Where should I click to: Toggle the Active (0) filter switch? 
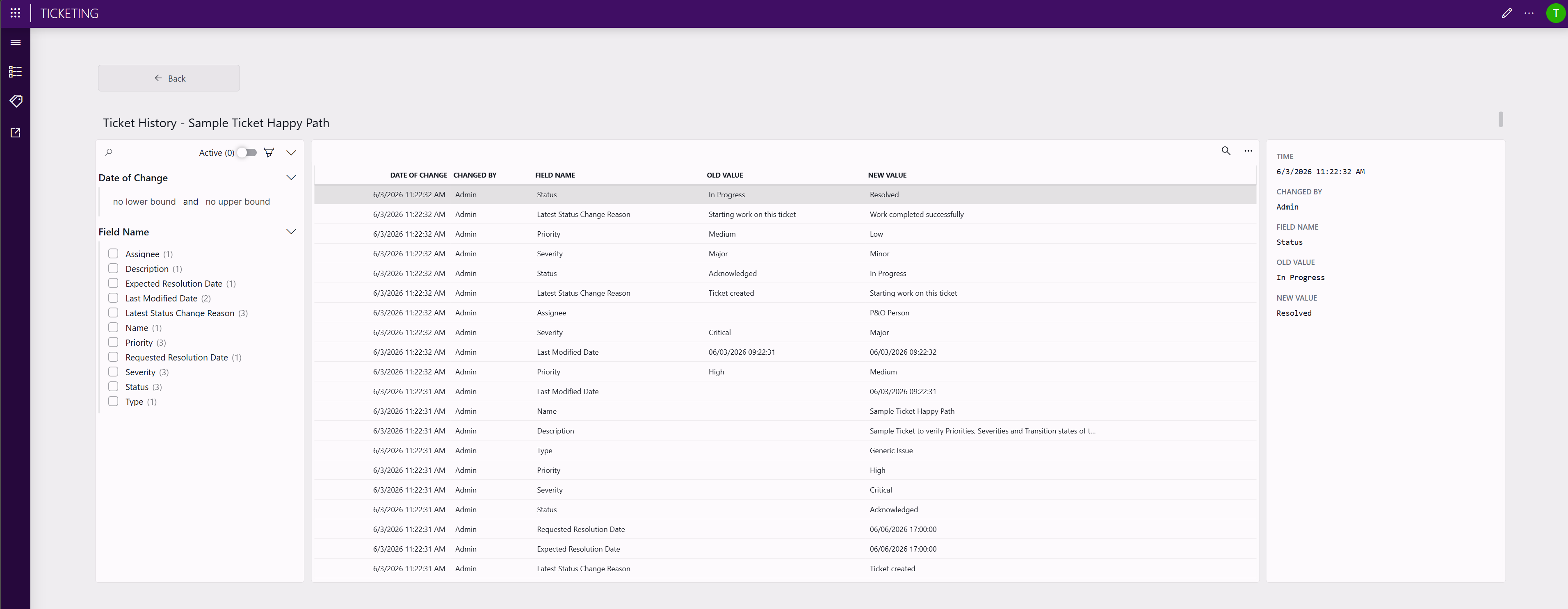[246, 152]
